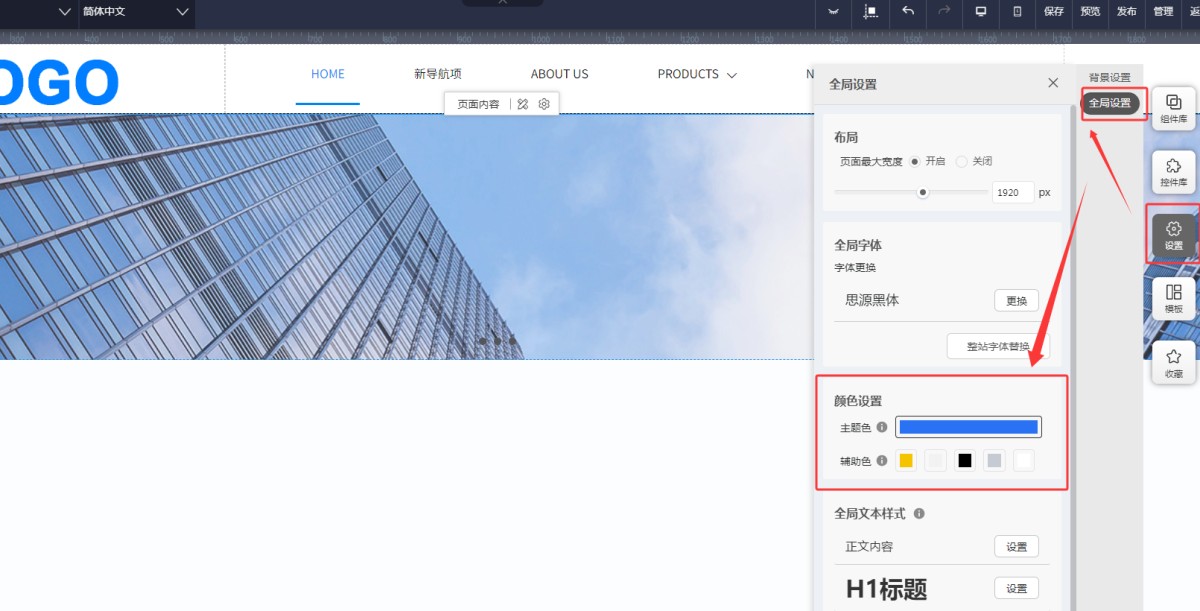Open the blue 主题色 color picker
The height and width of the screenshot is (611, 1200).
[x=968, y=427]
